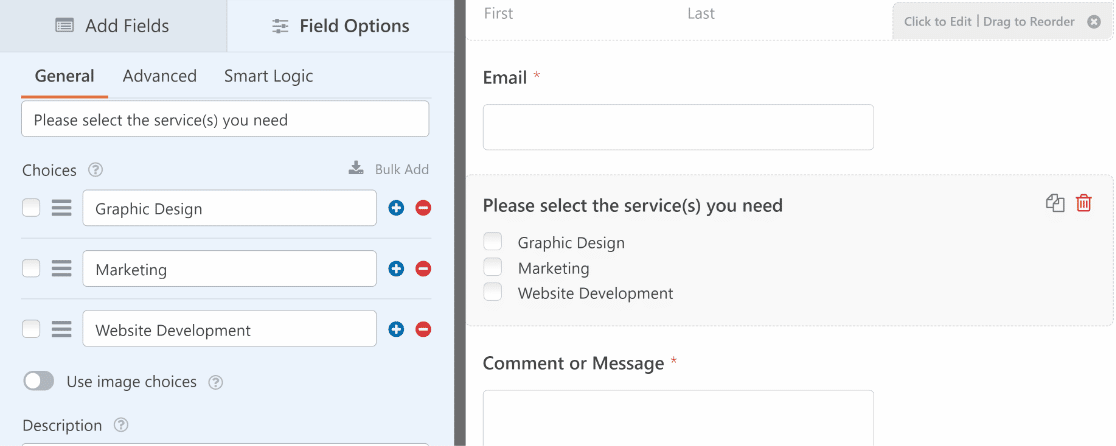Image resolution: width=1116 pixels, height=446 pixels.
Task: Switch to the Advanced tab
Action: [159, 76]
